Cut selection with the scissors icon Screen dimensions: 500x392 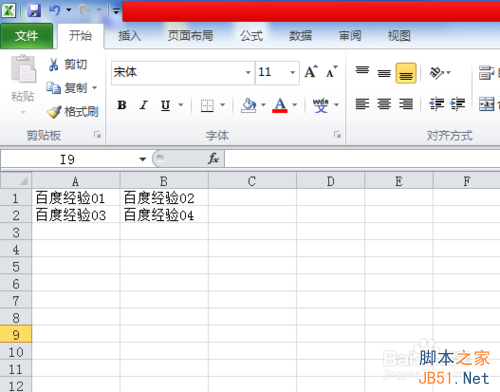tap(53, 64)
